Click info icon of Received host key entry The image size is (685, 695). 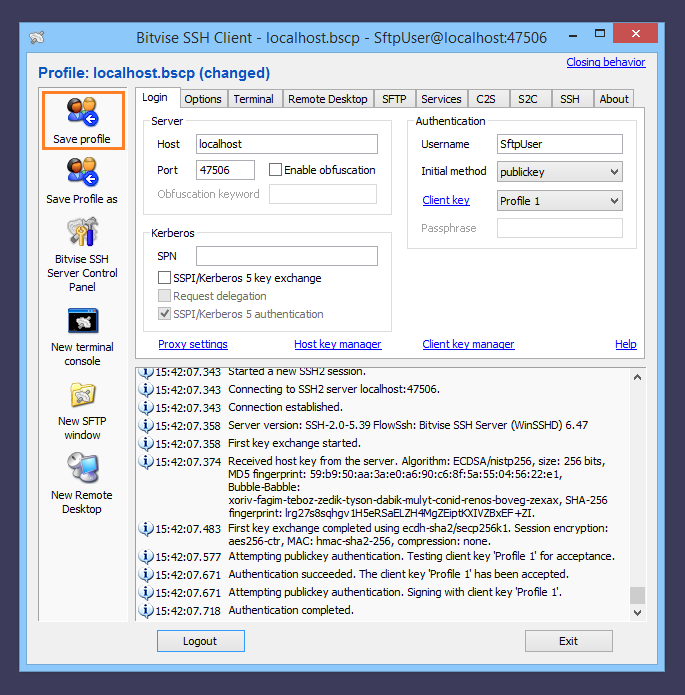tap(145, 461)
